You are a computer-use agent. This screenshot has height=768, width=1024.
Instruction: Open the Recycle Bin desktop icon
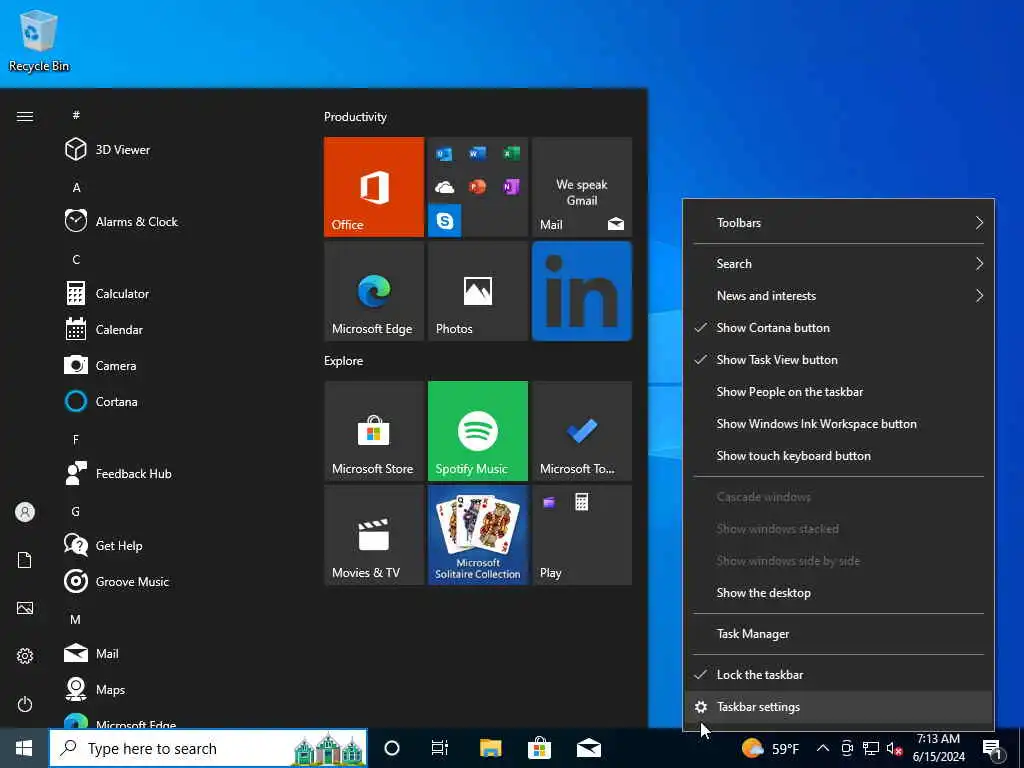pyautogui.click(x=39, y=40)
